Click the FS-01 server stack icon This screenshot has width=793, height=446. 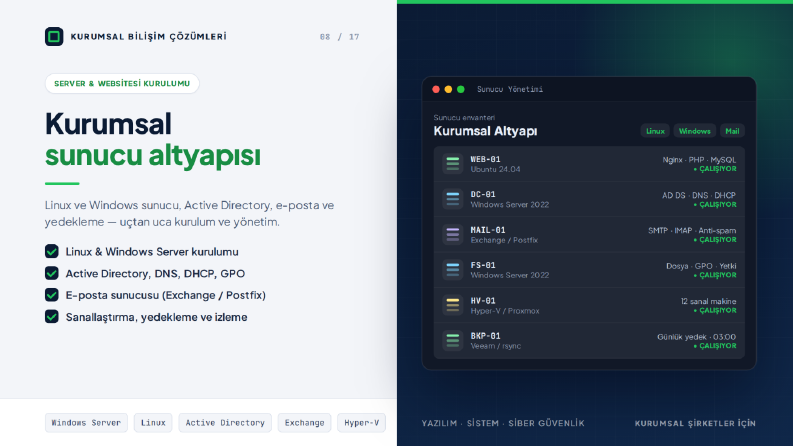(x=453, y=270)
